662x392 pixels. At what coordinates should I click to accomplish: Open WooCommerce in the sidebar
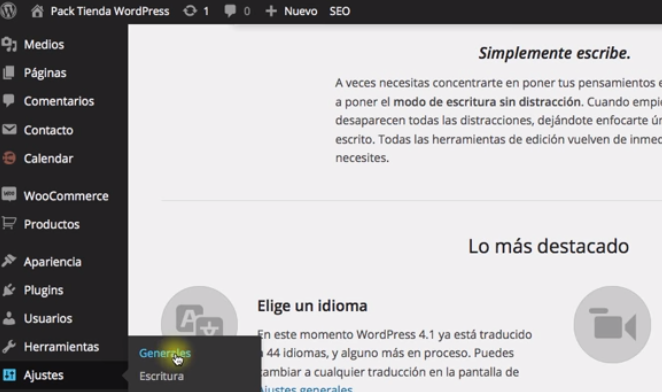[x=66, y=196]
